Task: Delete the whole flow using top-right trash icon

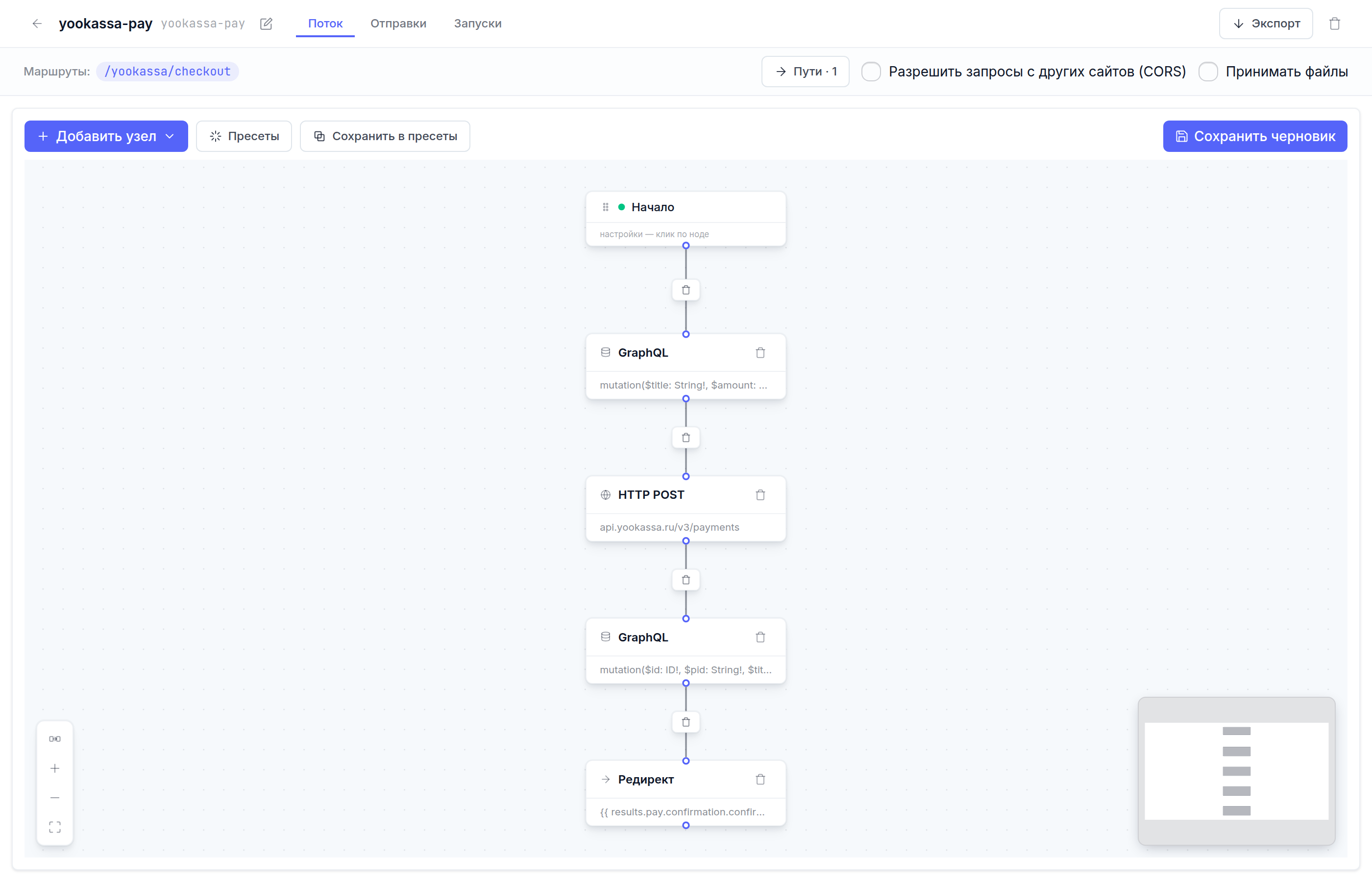Action: (1335, 24)
